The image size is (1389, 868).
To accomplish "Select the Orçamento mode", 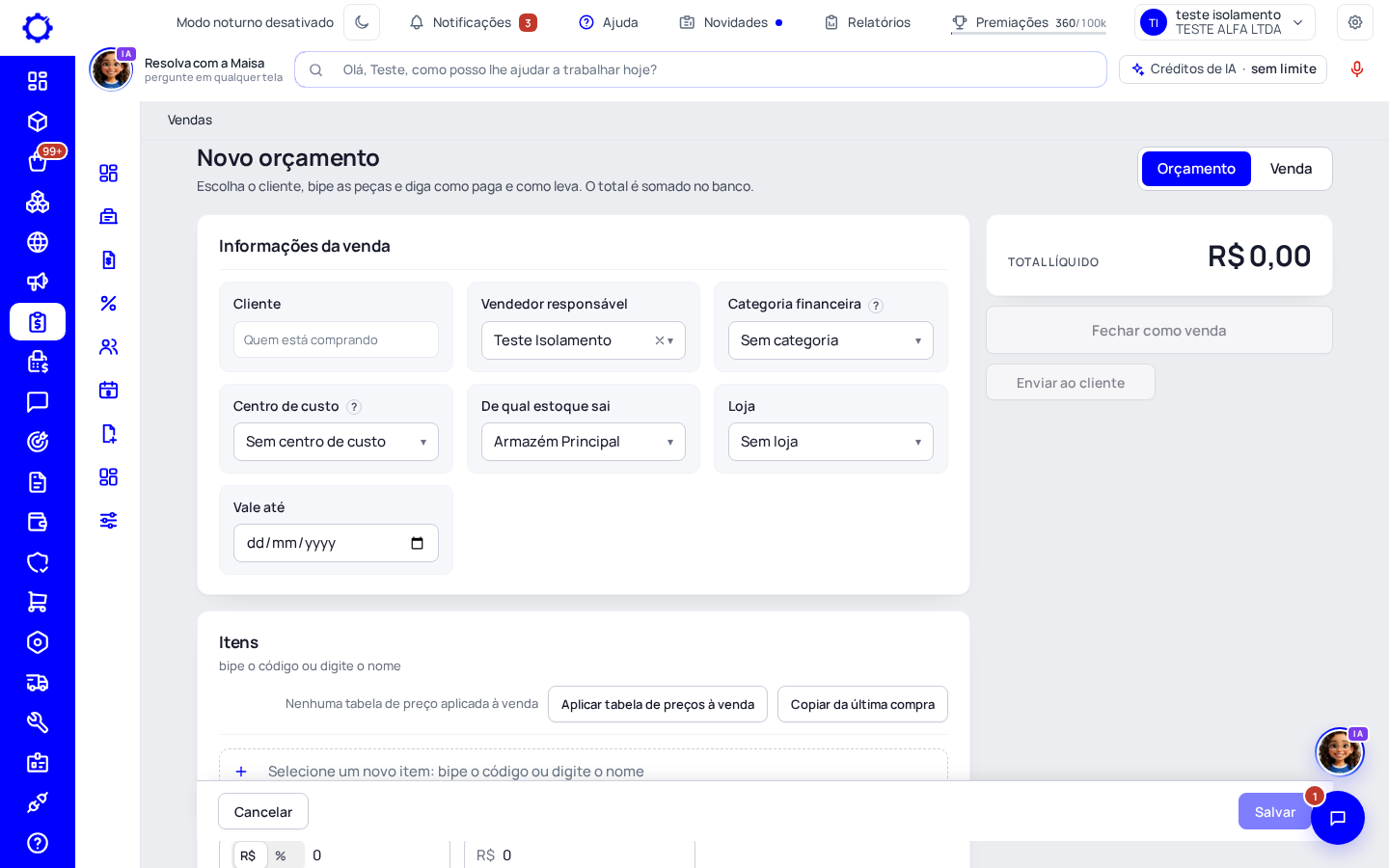I will click(1196, 169).
